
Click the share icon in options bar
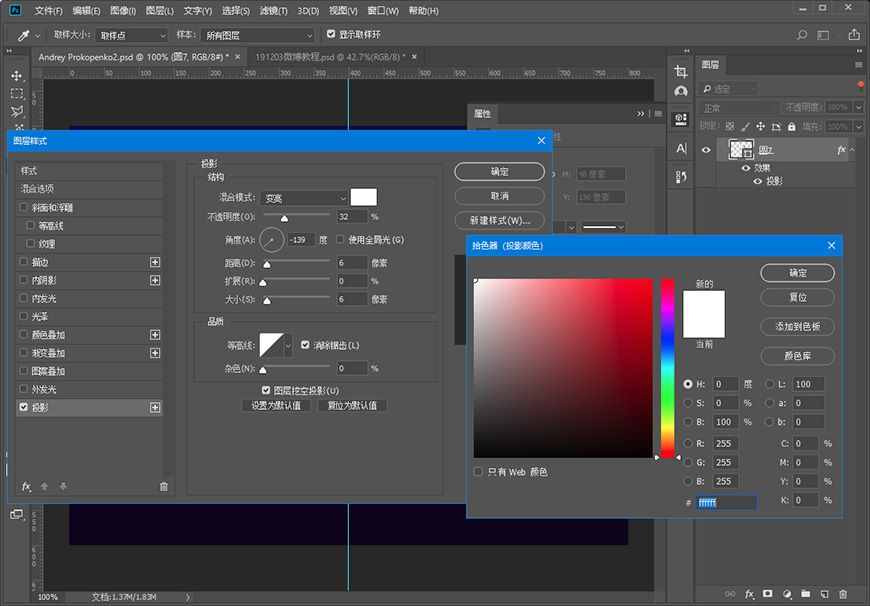tap(854, 34)
